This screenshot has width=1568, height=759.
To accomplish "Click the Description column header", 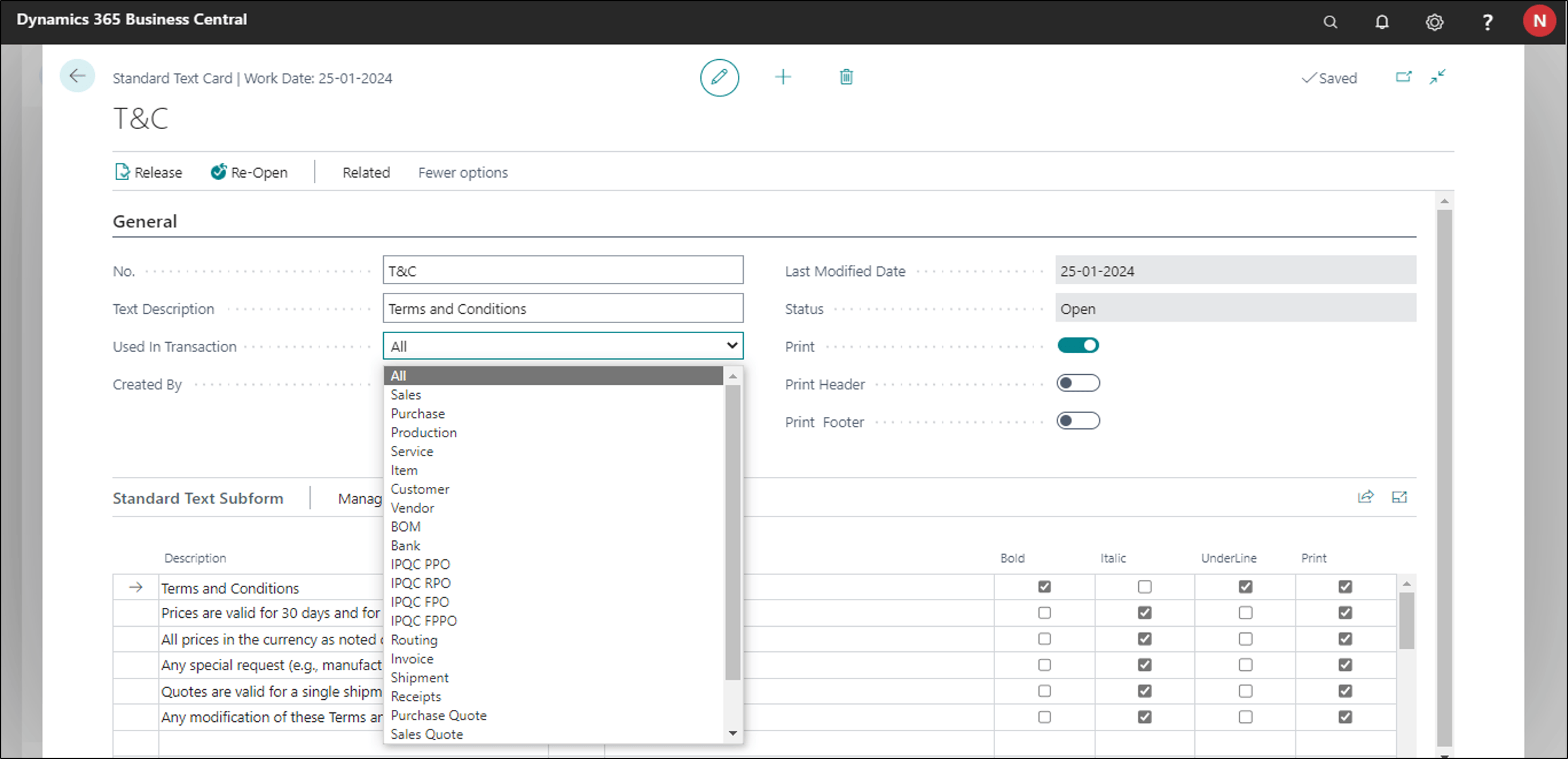I will (x=195, y=558).
